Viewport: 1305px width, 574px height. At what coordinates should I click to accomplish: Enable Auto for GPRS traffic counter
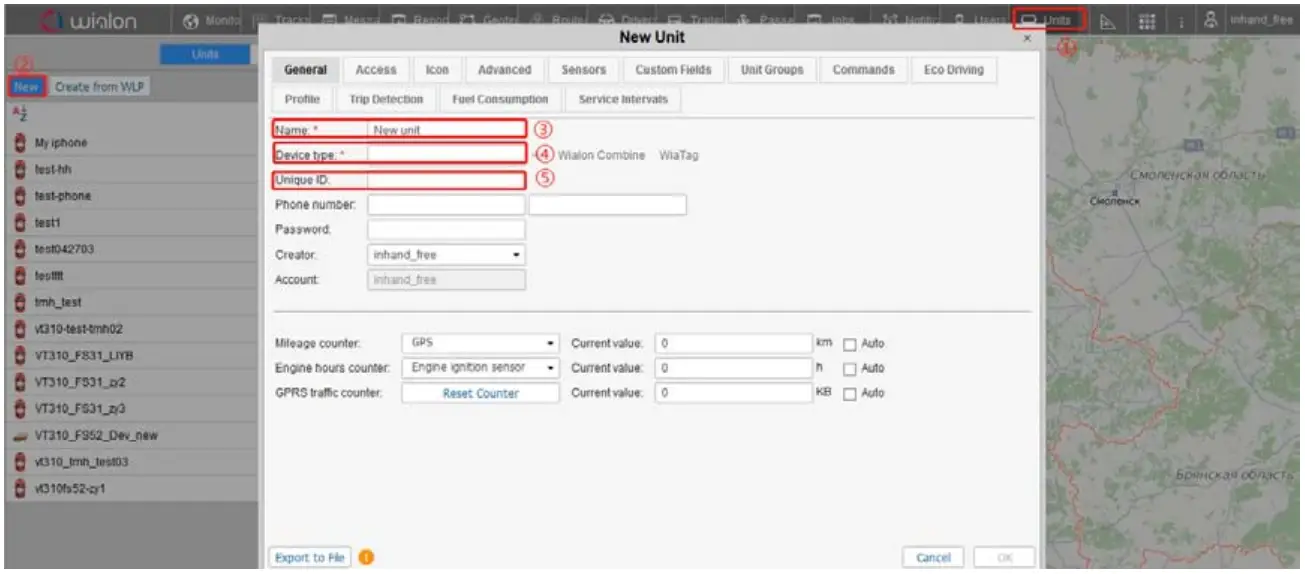pyautogui.click(x=849, y=394)
